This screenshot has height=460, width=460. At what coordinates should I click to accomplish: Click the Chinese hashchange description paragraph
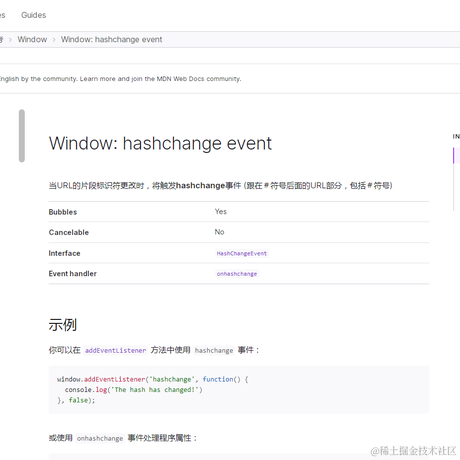pyautogui.click(x=220, y=185)
